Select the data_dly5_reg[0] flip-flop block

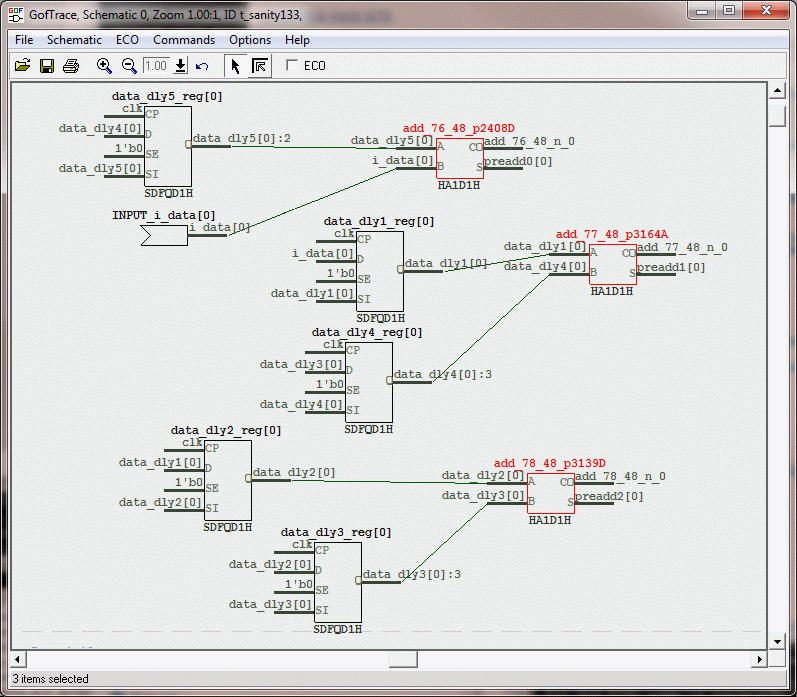point(167,146)
